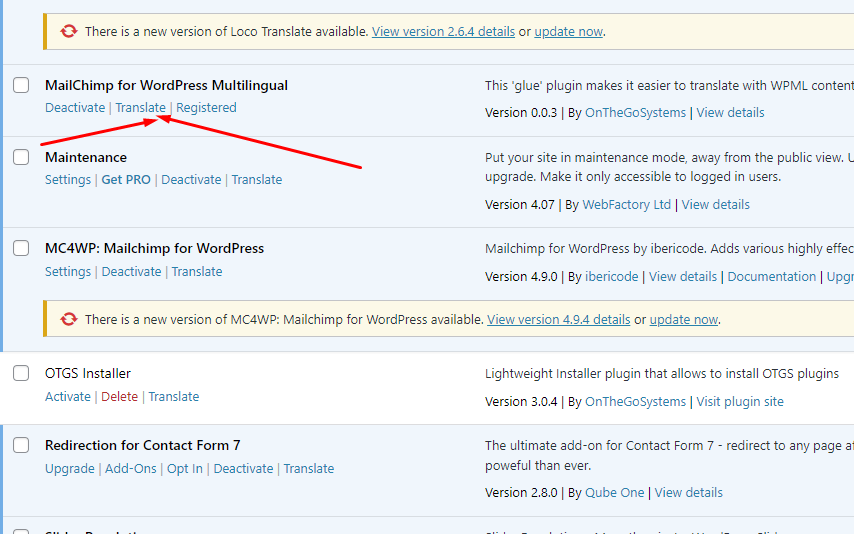Click the Loco Translate update refresh icon
The image size is (854, 534).
pos(69,31)
